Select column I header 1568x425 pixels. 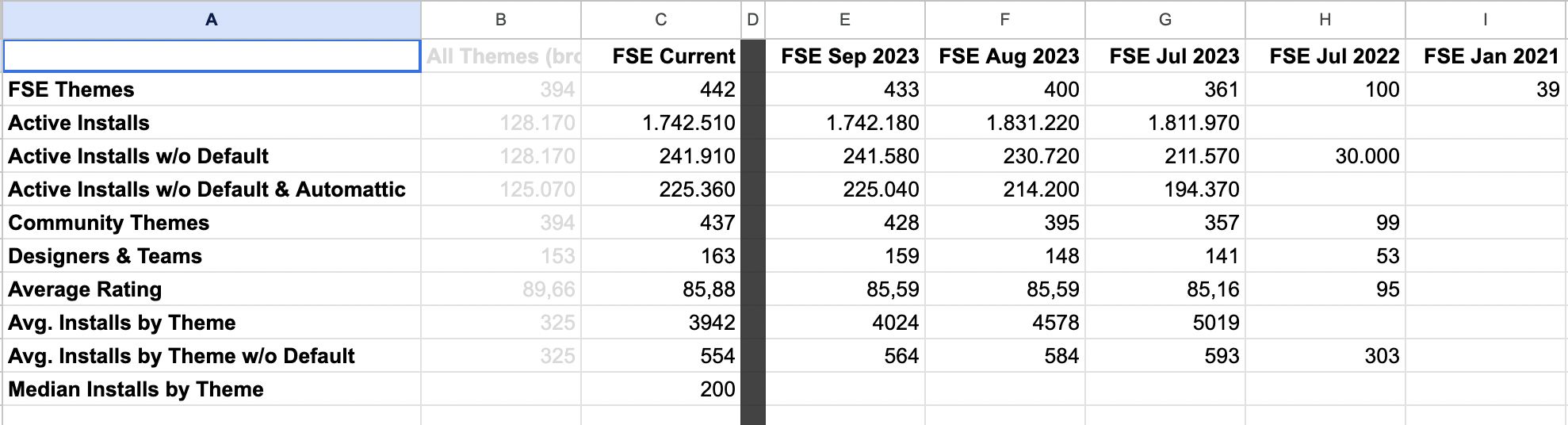1485,20
